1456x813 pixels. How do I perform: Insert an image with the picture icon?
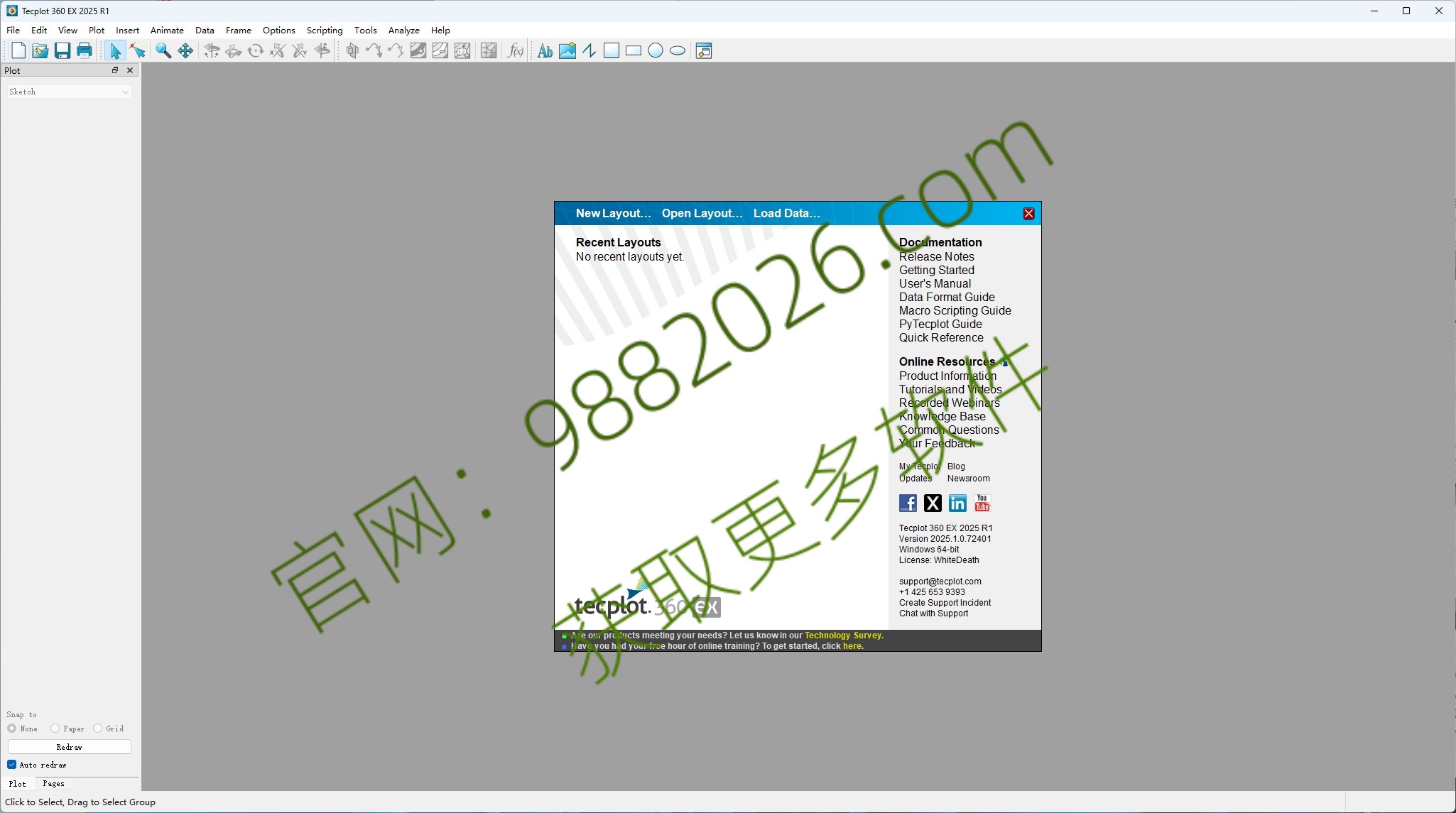pyautogui.click(x=567, y=50)
